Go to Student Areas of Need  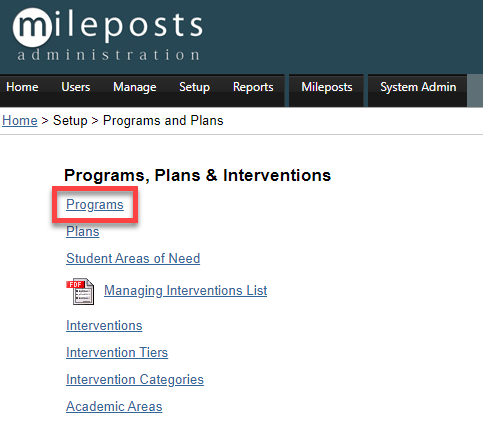133,258
